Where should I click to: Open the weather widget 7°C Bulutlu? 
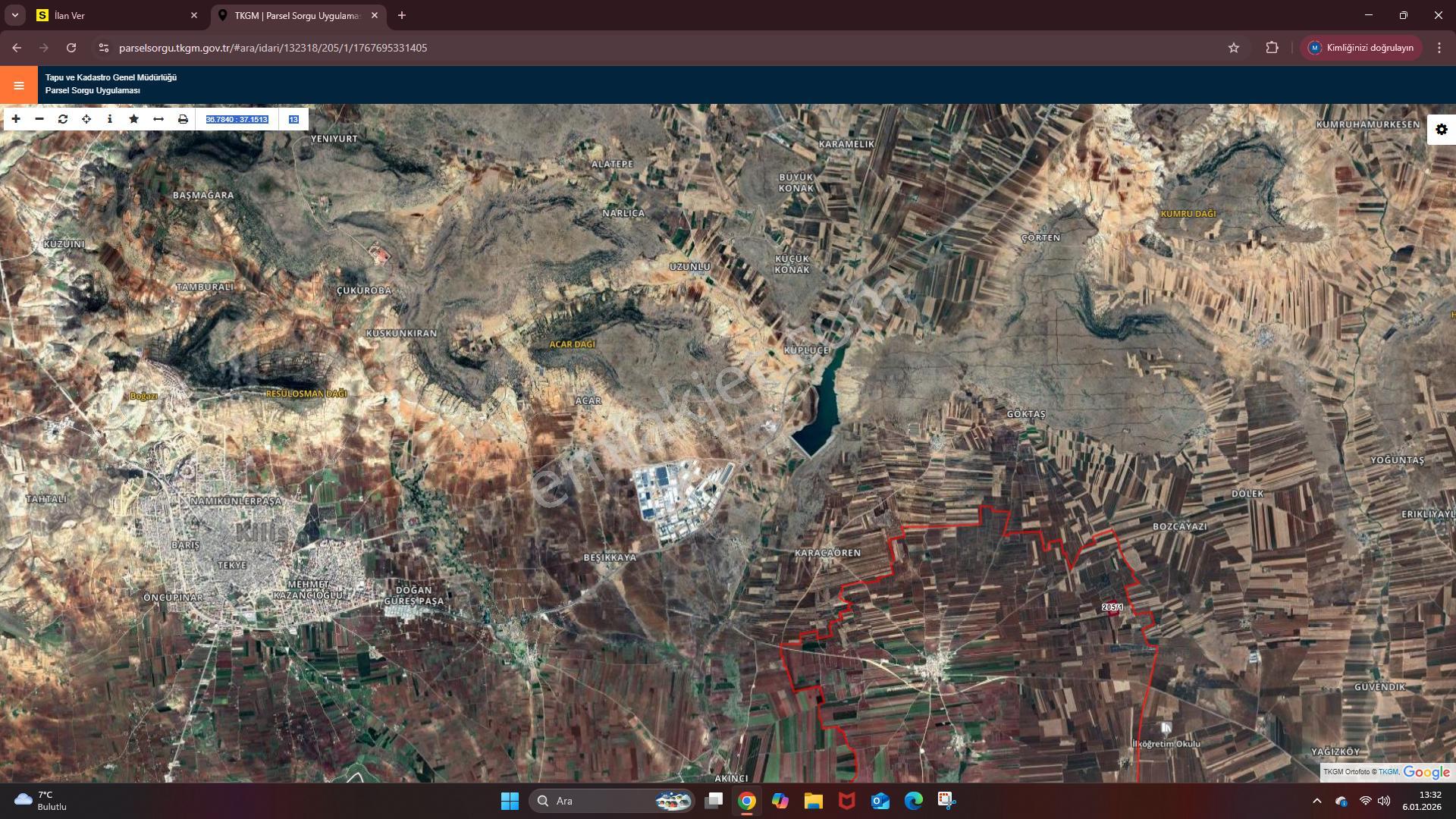pyautogui.click(x=42, y=801)
